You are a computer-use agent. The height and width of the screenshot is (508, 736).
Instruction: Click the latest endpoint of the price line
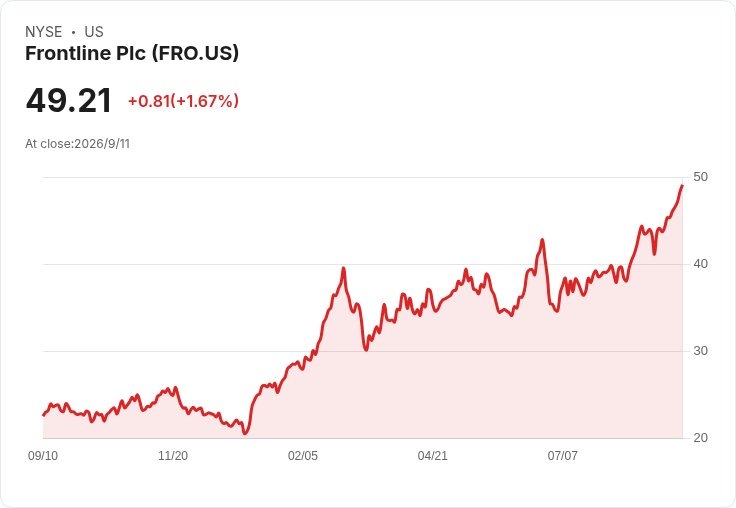tap(682, 186)
